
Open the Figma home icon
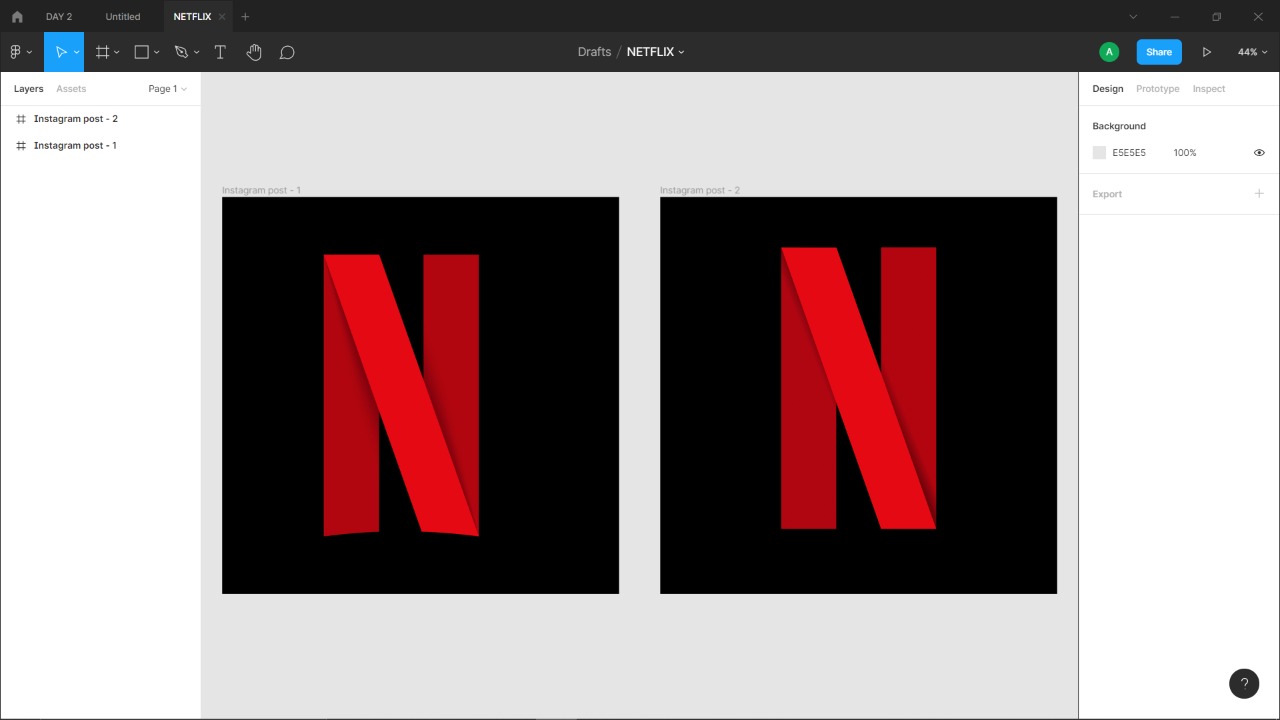click(17, 16)
